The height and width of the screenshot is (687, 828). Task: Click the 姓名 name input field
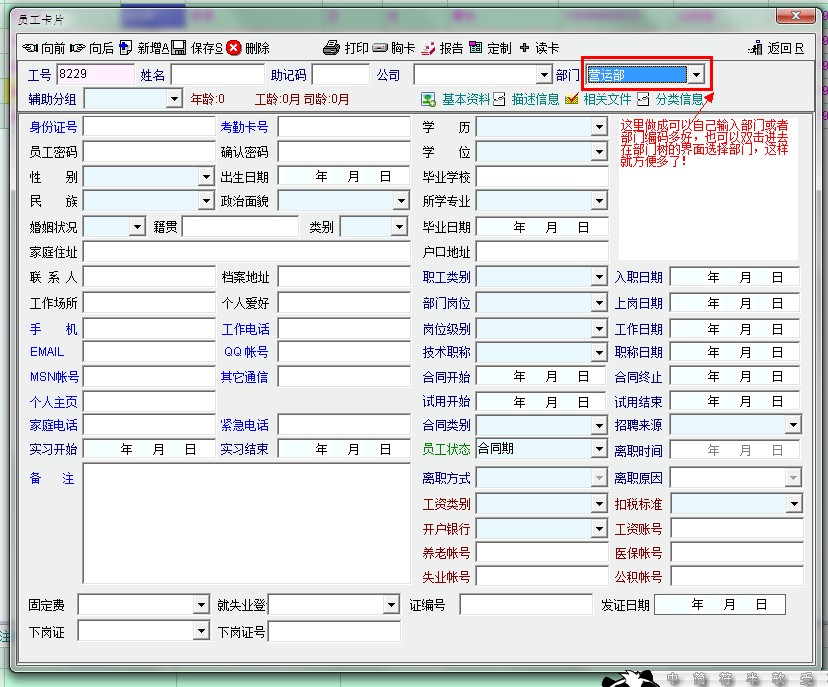[217, 75]
